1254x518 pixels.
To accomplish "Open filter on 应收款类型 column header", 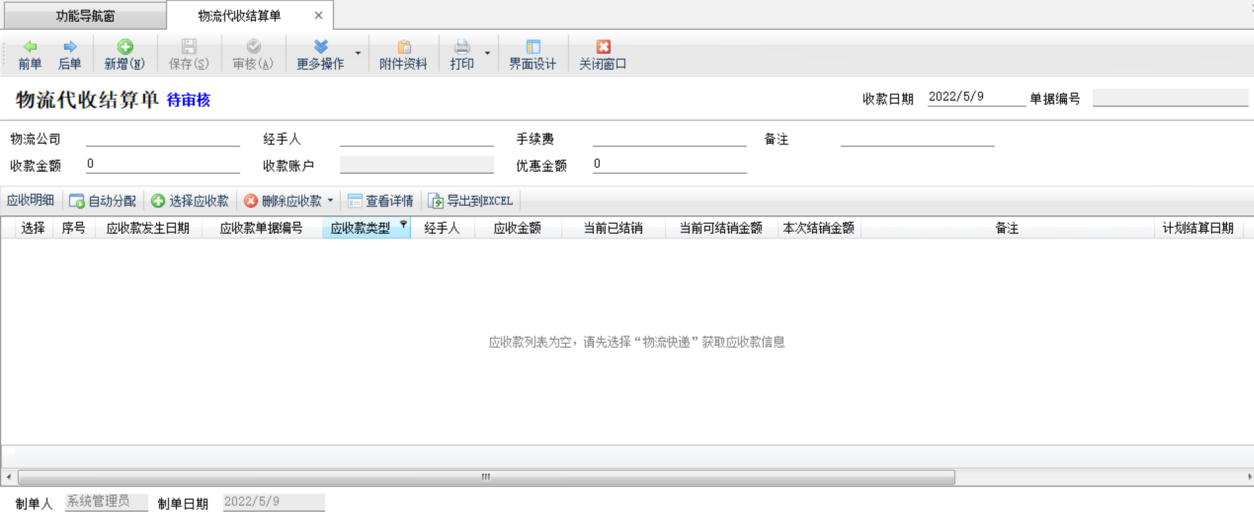I will point(403,226).
